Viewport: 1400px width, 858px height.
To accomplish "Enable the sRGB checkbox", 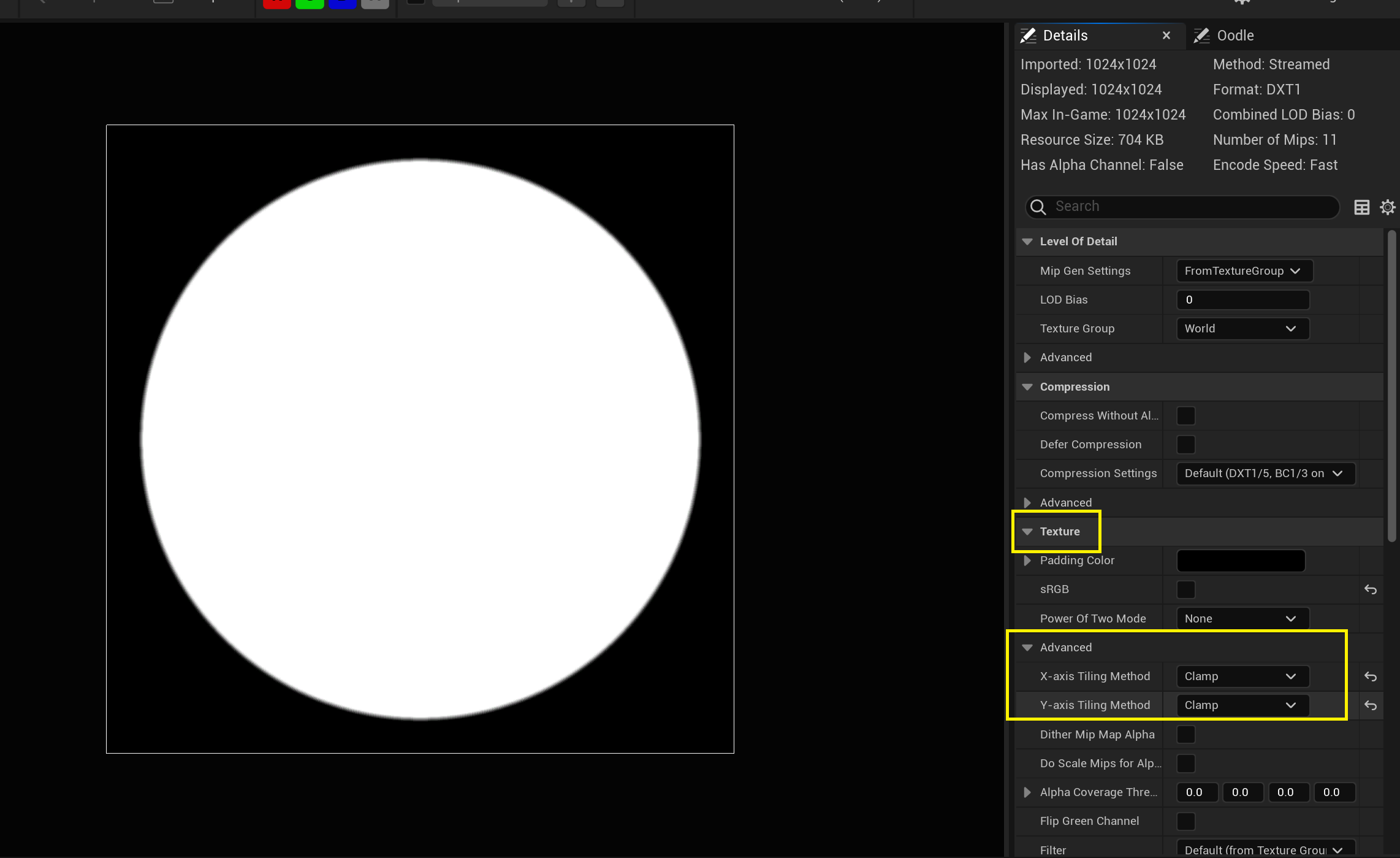I will coord(1186,590).
